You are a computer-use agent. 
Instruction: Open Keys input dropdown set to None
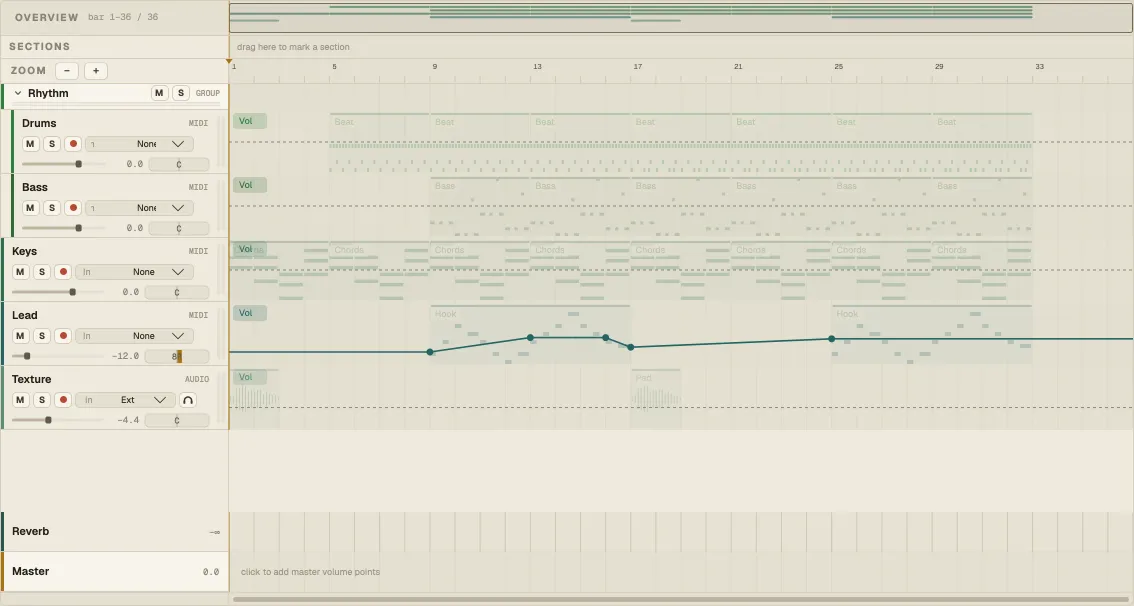[x=134, y=272]
